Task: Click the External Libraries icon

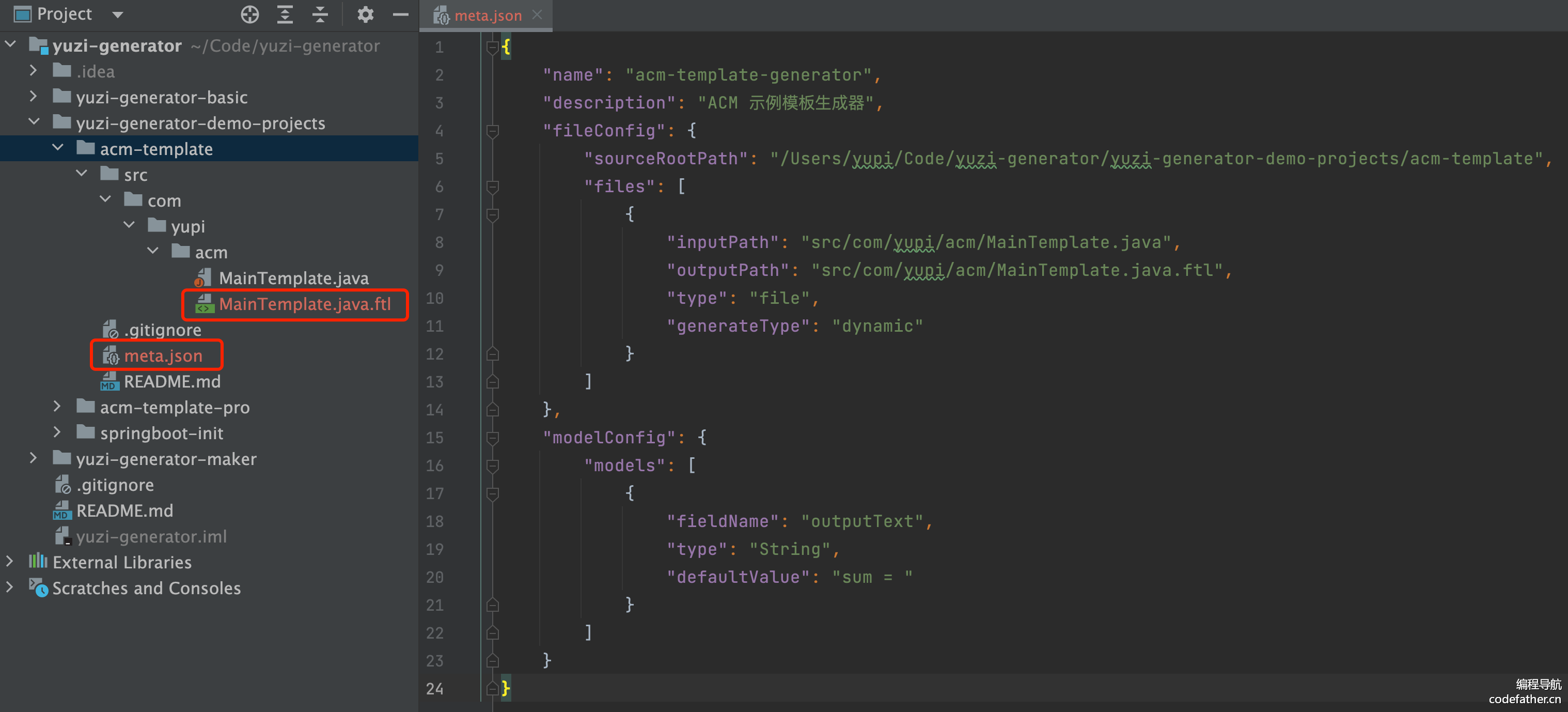Action: [38, 562]
